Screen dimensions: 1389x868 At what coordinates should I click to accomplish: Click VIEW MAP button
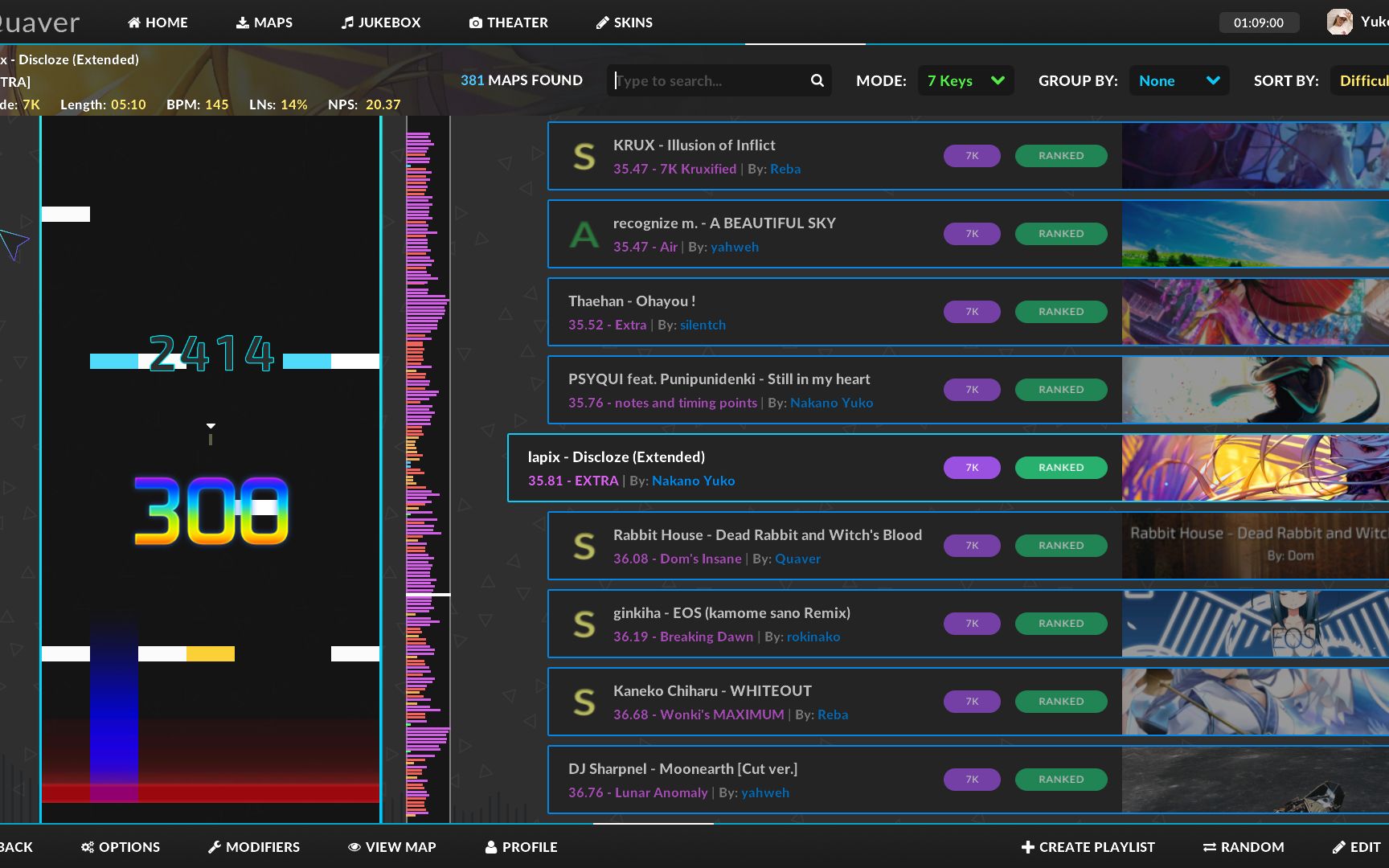coord(391,847)
